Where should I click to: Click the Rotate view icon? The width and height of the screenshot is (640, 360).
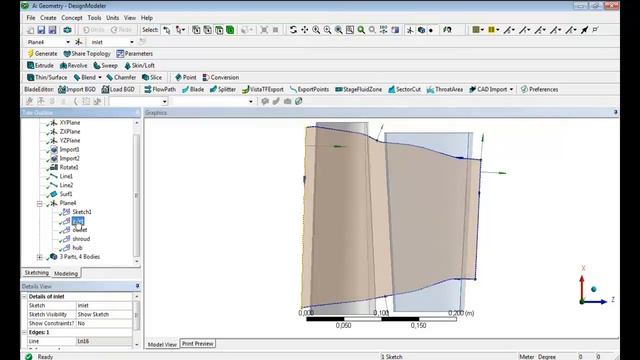click(x=293, y=30)
